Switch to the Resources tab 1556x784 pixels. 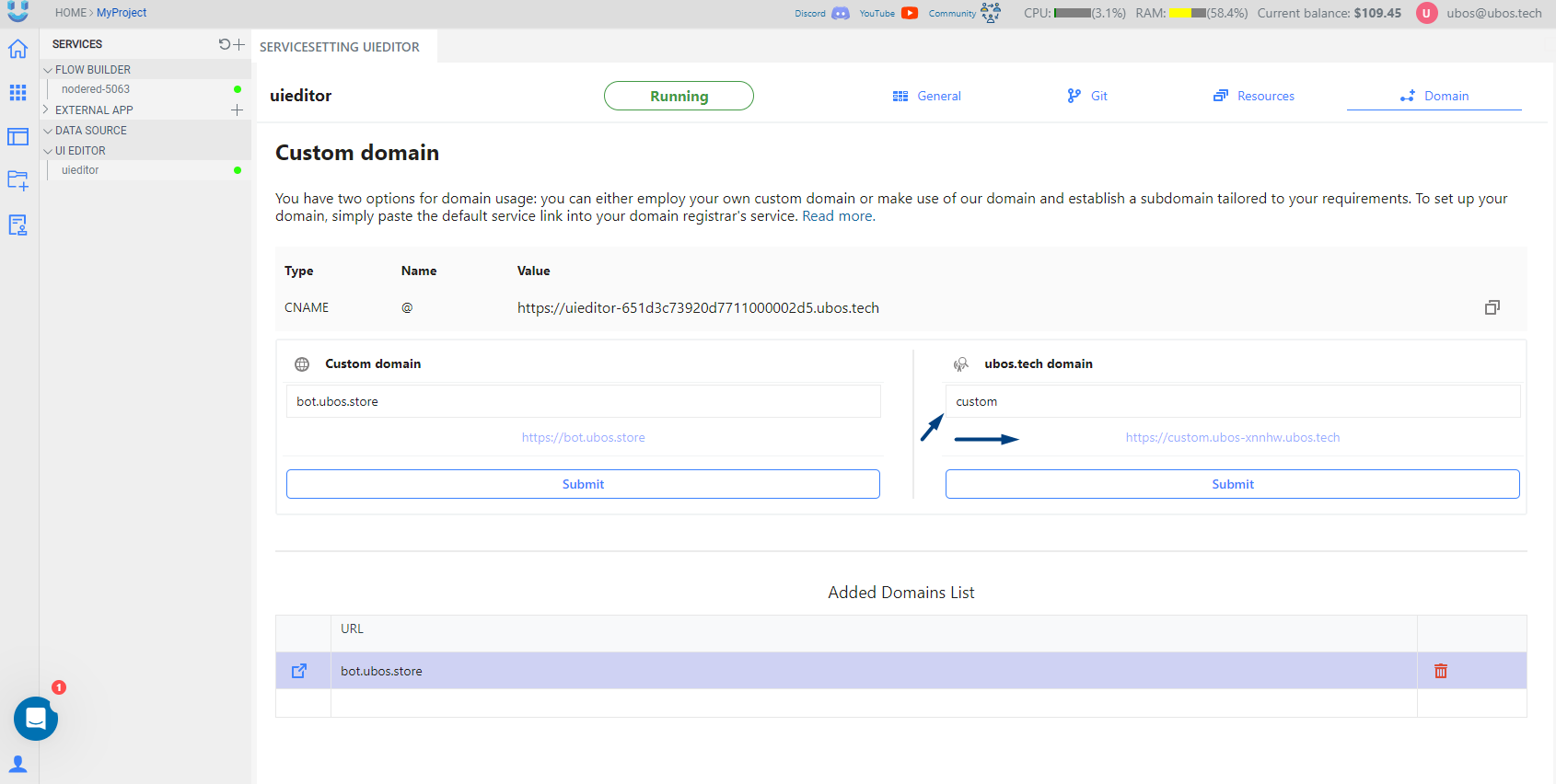point(1254,96)
